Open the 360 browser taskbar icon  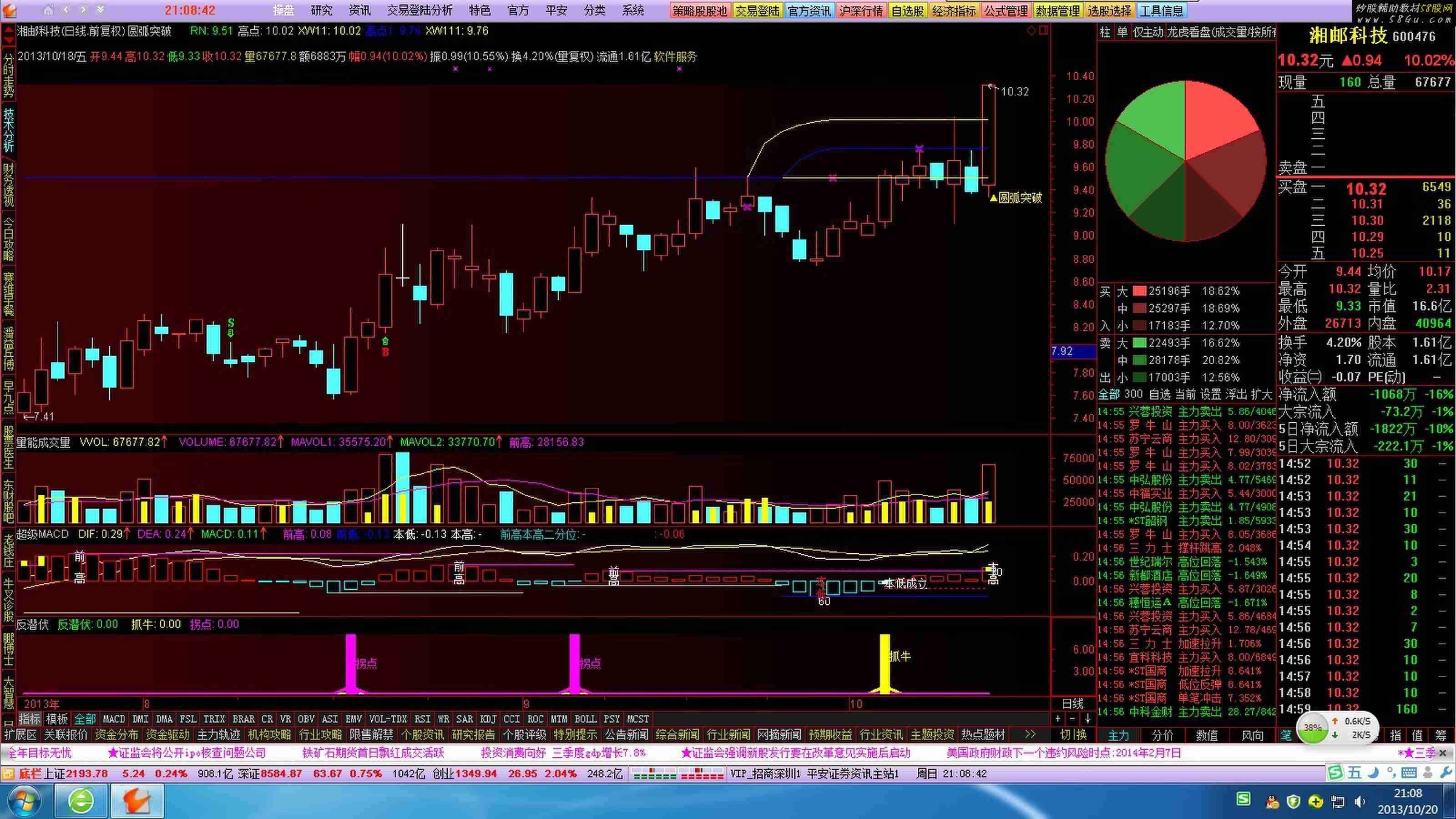tap(81, 801)
